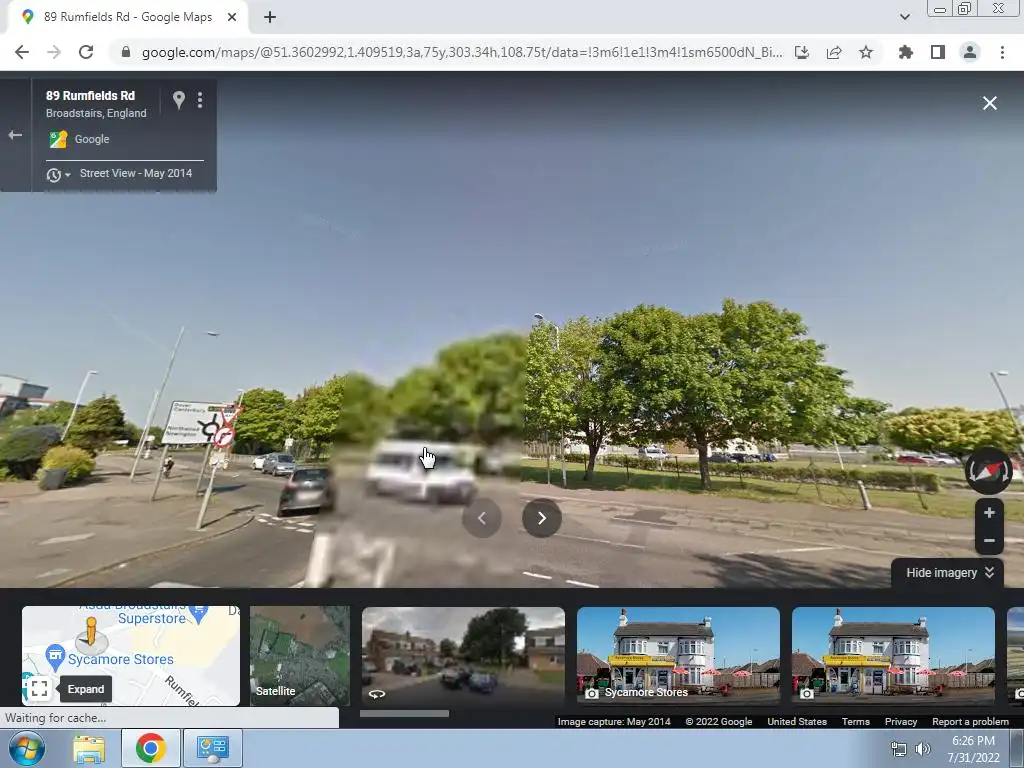Click Asda Broadstairs Superstore map label
Viewport: 1024px width, 768px height.
(x=152, y=618)
